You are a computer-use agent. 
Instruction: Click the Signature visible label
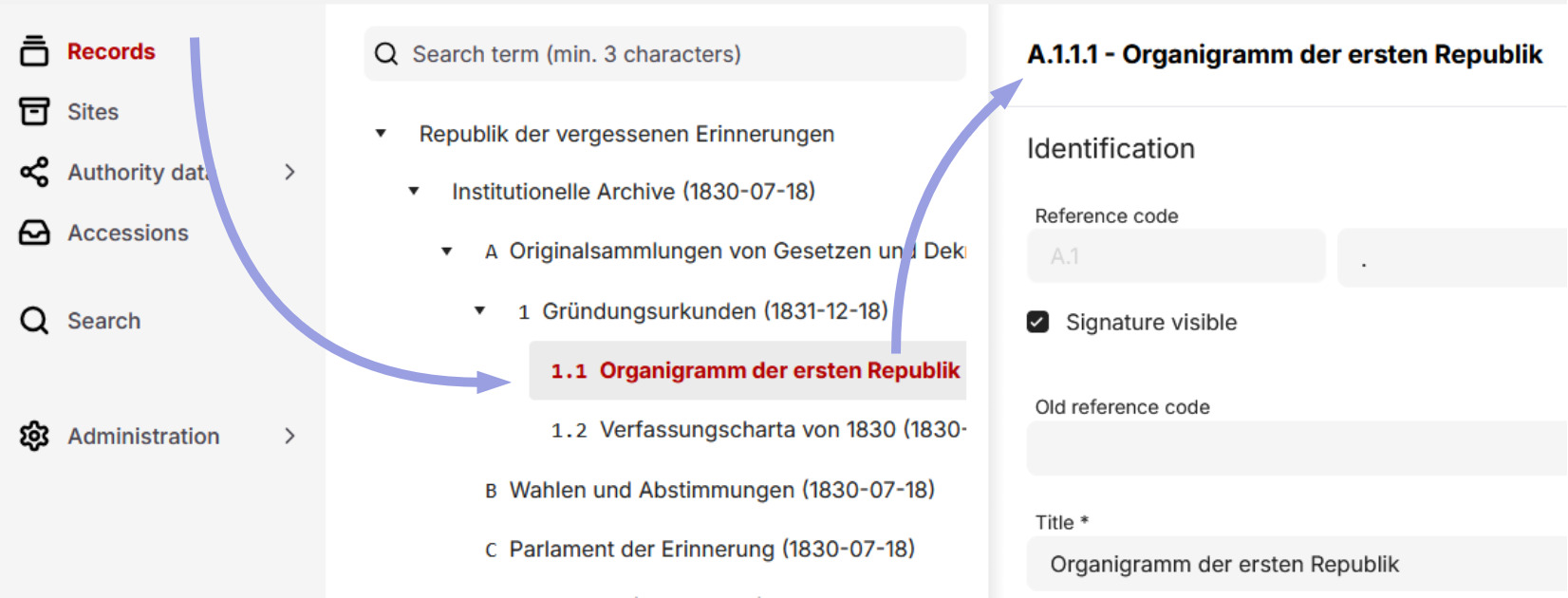click(1151, 323)
